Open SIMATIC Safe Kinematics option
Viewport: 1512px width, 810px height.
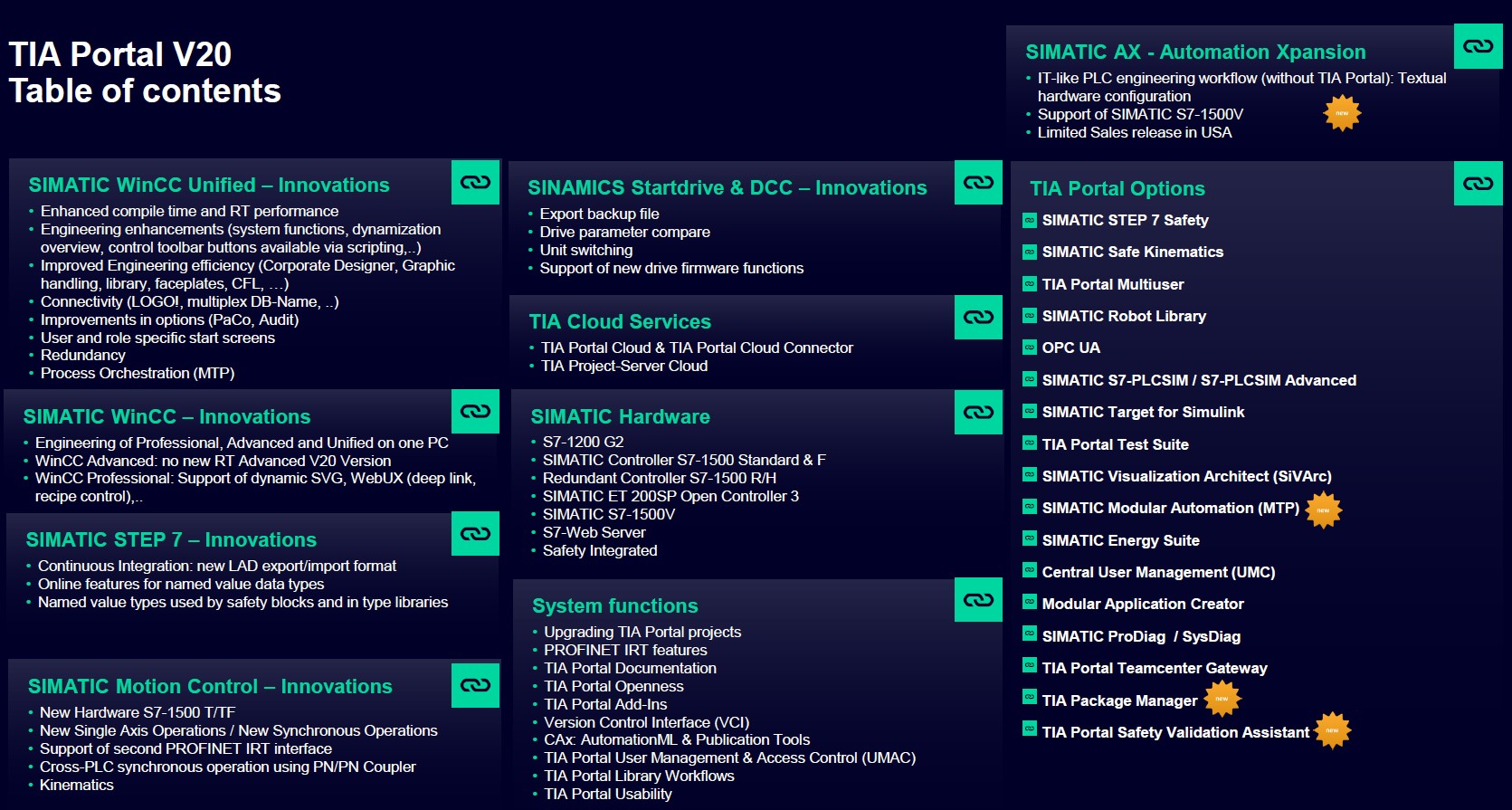(1132, 252)
